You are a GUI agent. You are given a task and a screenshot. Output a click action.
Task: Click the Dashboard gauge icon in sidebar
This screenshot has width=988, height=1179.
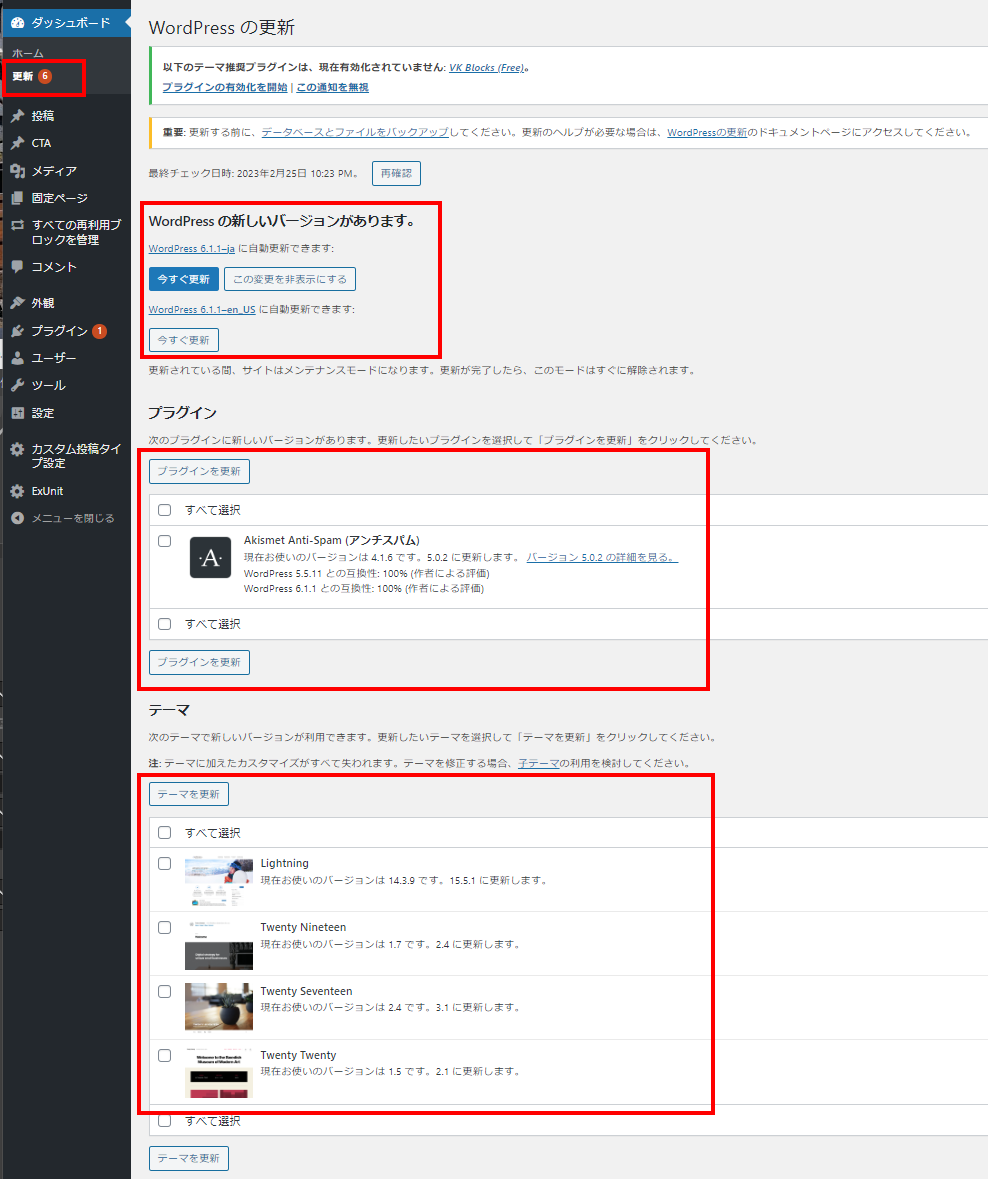click(17, 22)
